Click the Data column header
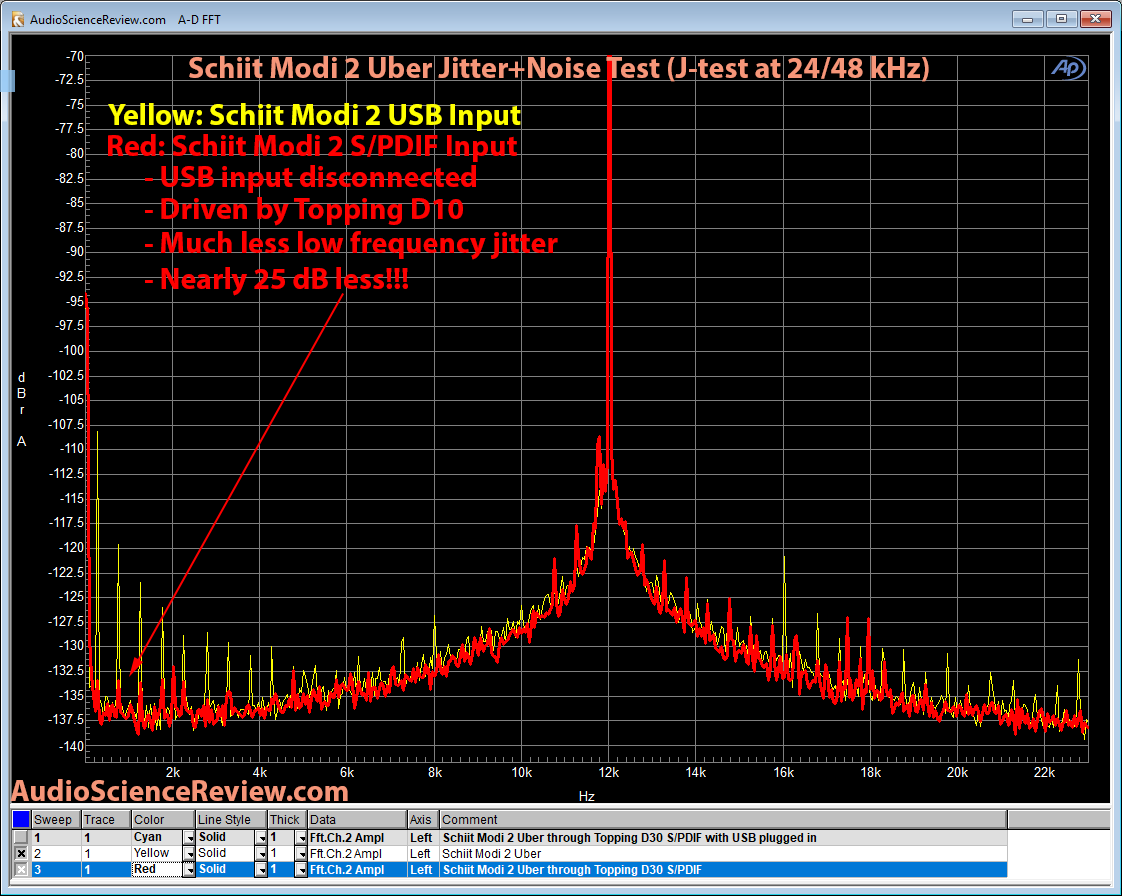1122x896 pixels. pyautogui.click(x=357, y=819)
